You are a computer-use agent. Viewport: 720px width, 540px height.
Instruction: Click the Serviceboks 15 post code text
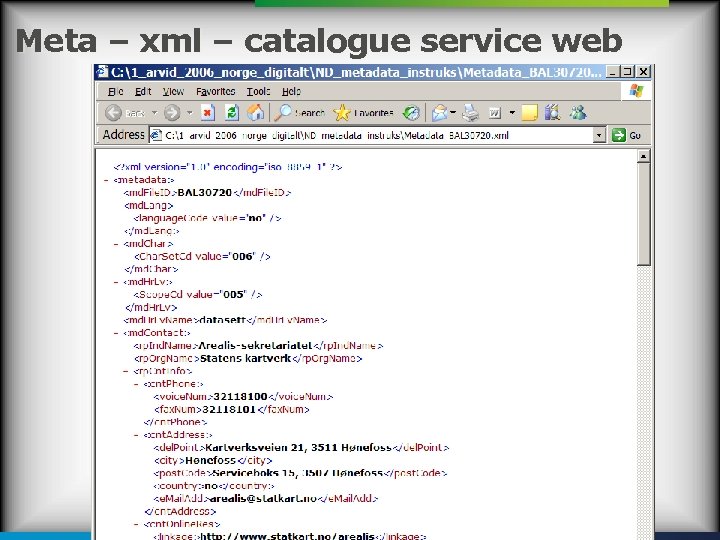(298, 473)
